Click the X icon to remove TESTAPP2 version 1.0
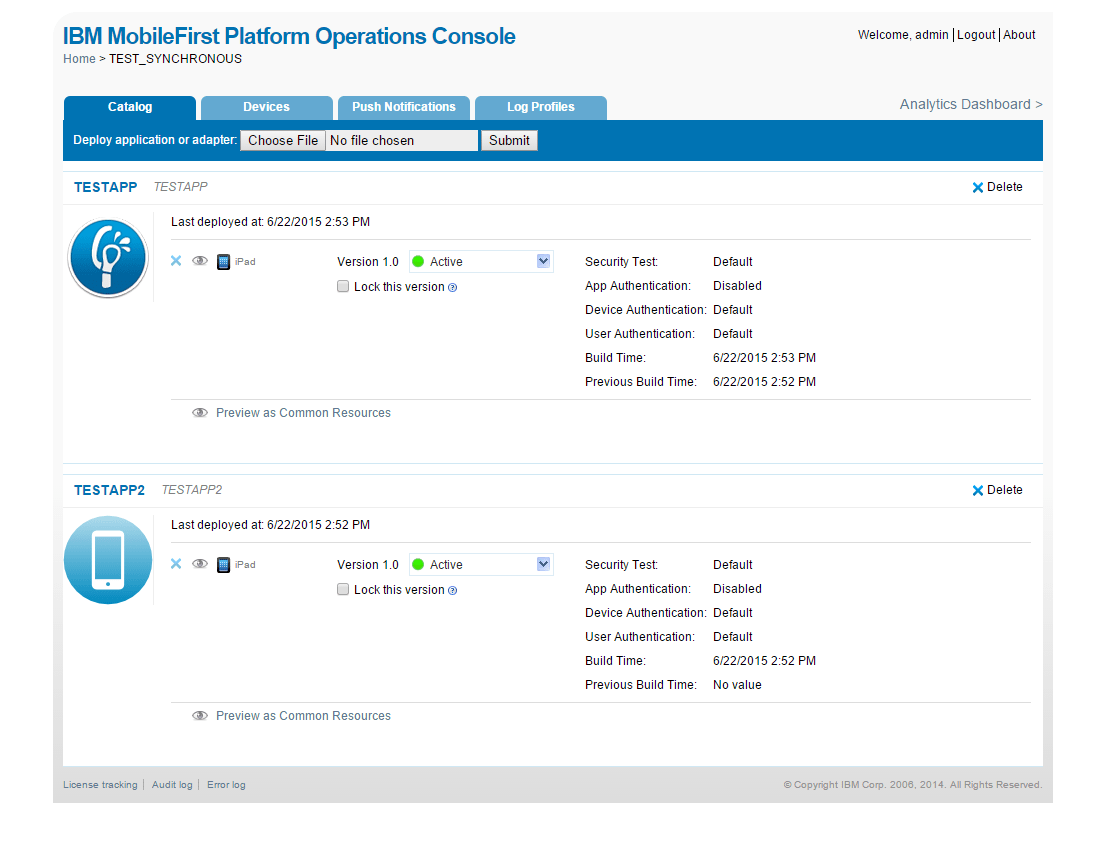 coord(175,564)
